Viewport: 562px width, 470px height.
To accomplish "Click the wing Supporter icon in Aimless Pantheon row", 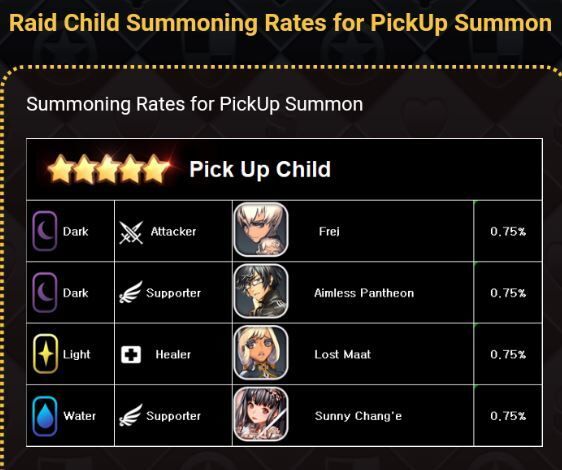I will pyautogui.click(x=131, y=292).
